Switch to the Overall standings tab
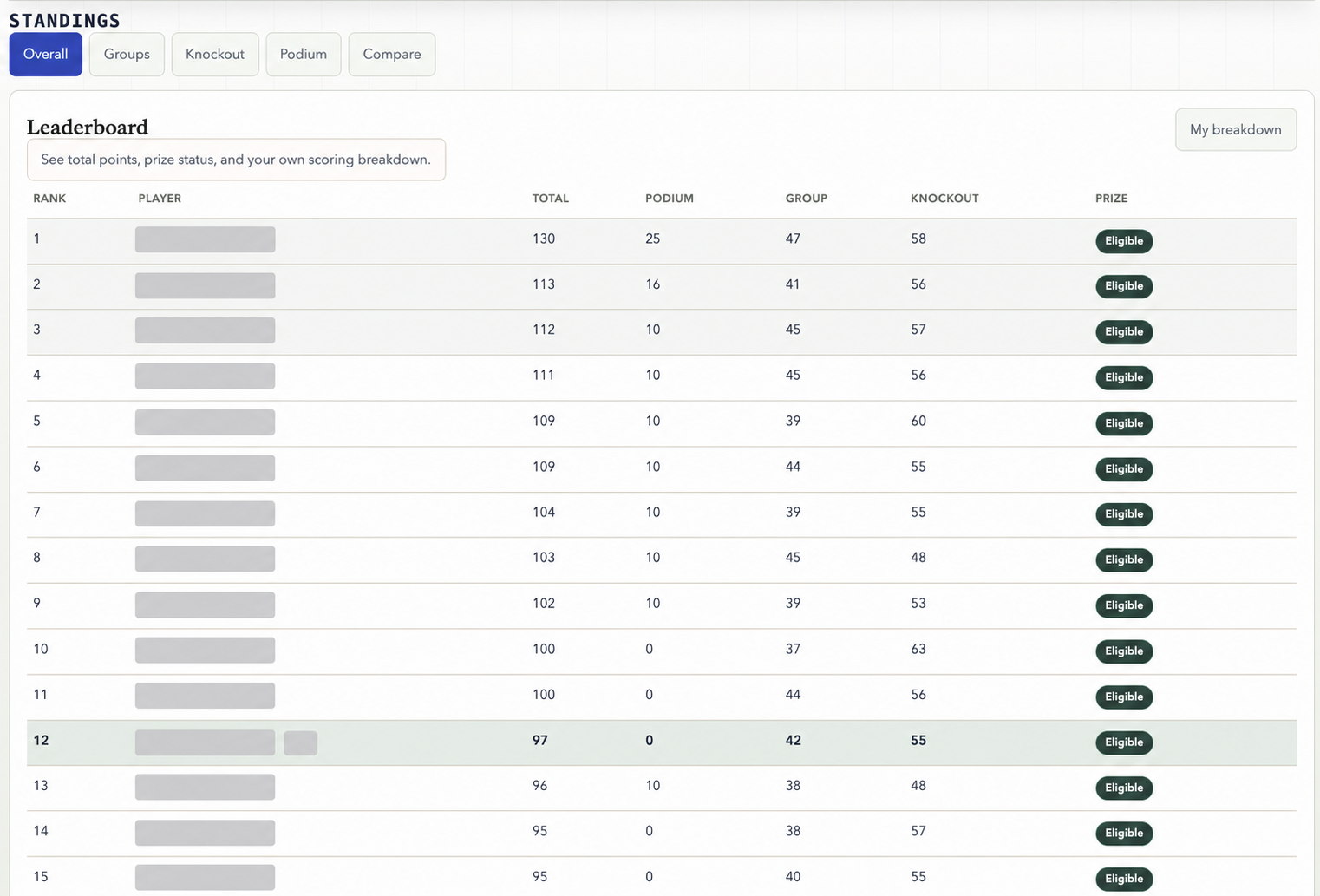 (45, 54)
